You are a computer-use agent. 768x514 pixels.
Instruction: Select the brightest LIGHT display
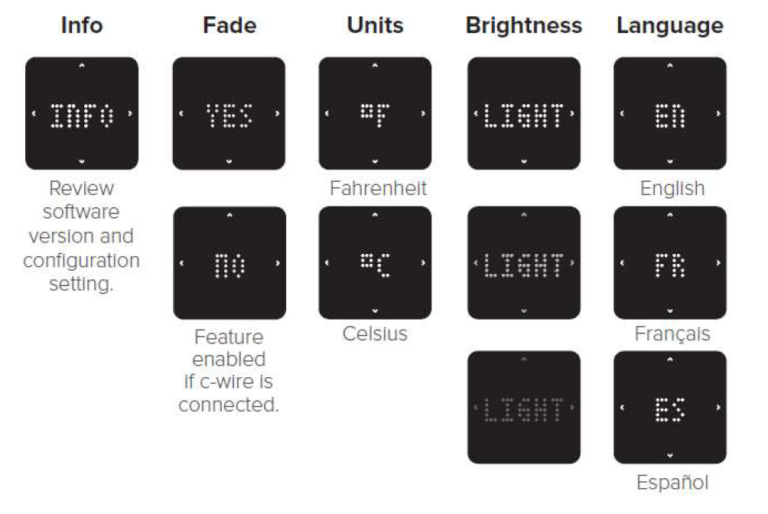pyautogui.click(x=523, y=113)
